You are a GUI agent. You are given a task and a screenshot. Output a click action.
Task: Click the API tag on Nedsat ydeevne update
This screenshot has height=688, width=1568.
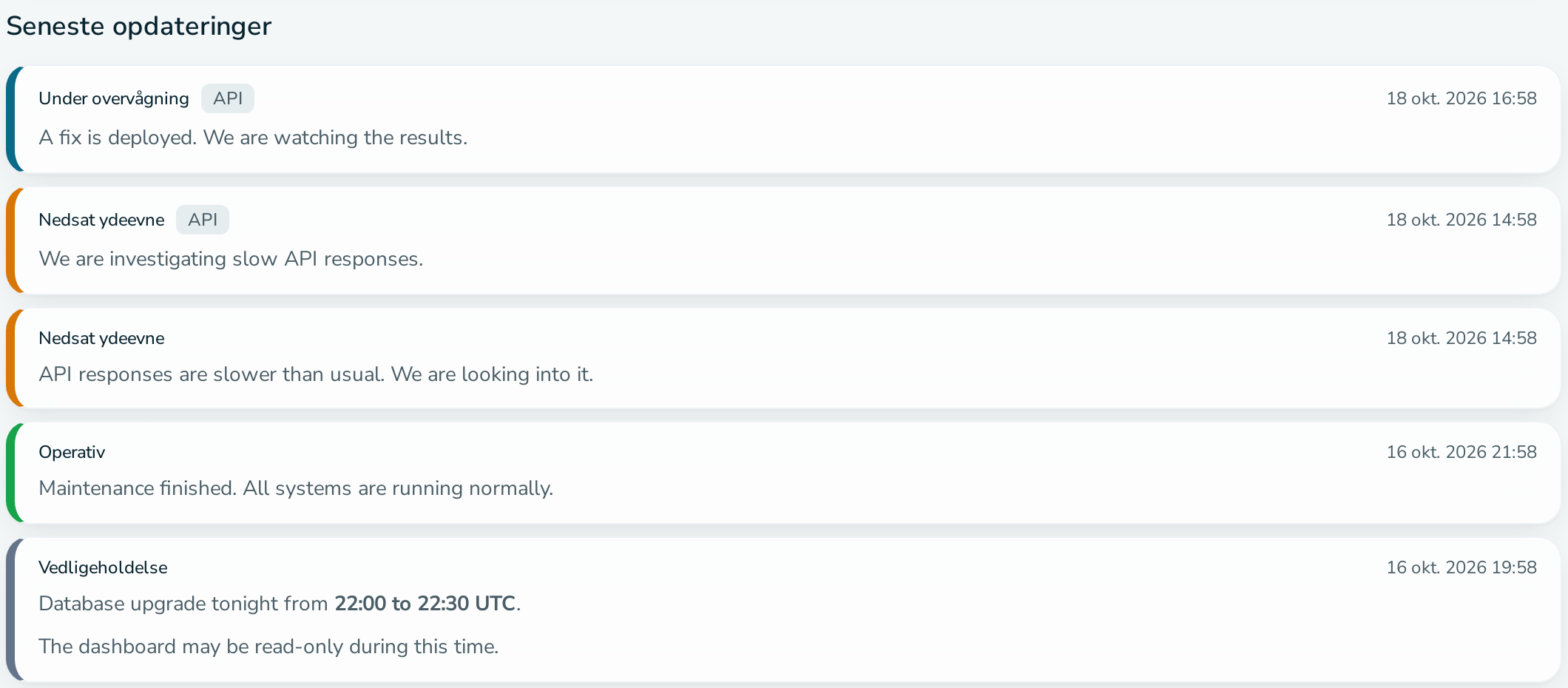(x=203, y=220)
